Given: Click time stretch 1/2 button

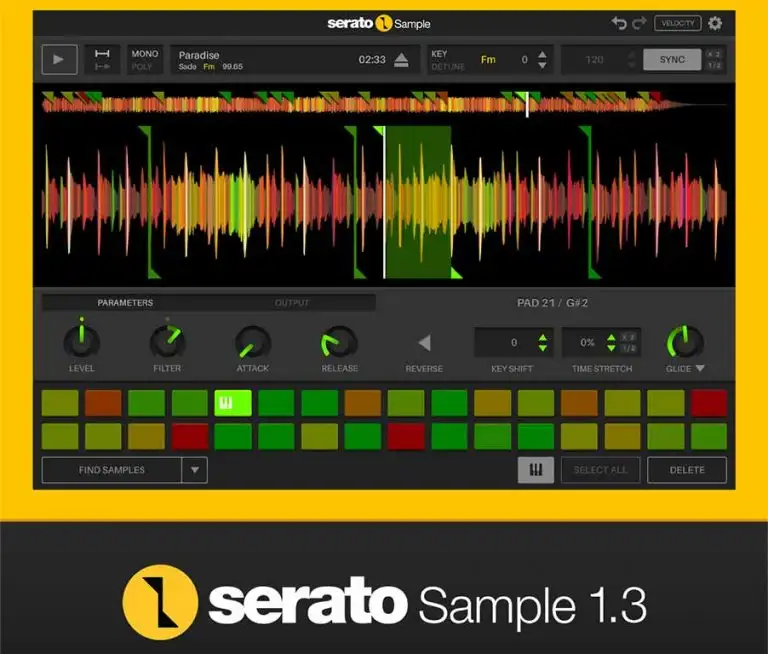Looking at the screenshot, I should tap(628, 348).
